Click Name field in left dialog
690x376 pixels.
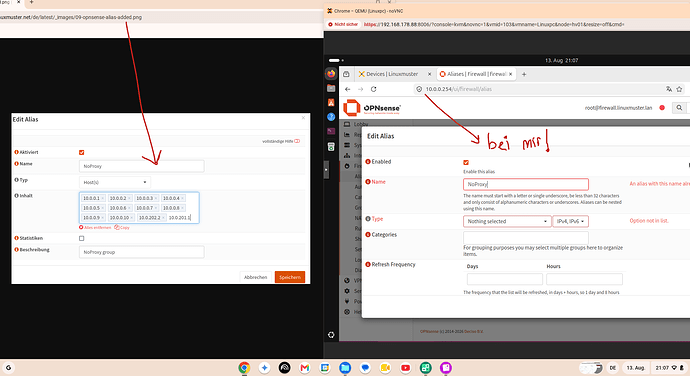click(x=142, y=166)
